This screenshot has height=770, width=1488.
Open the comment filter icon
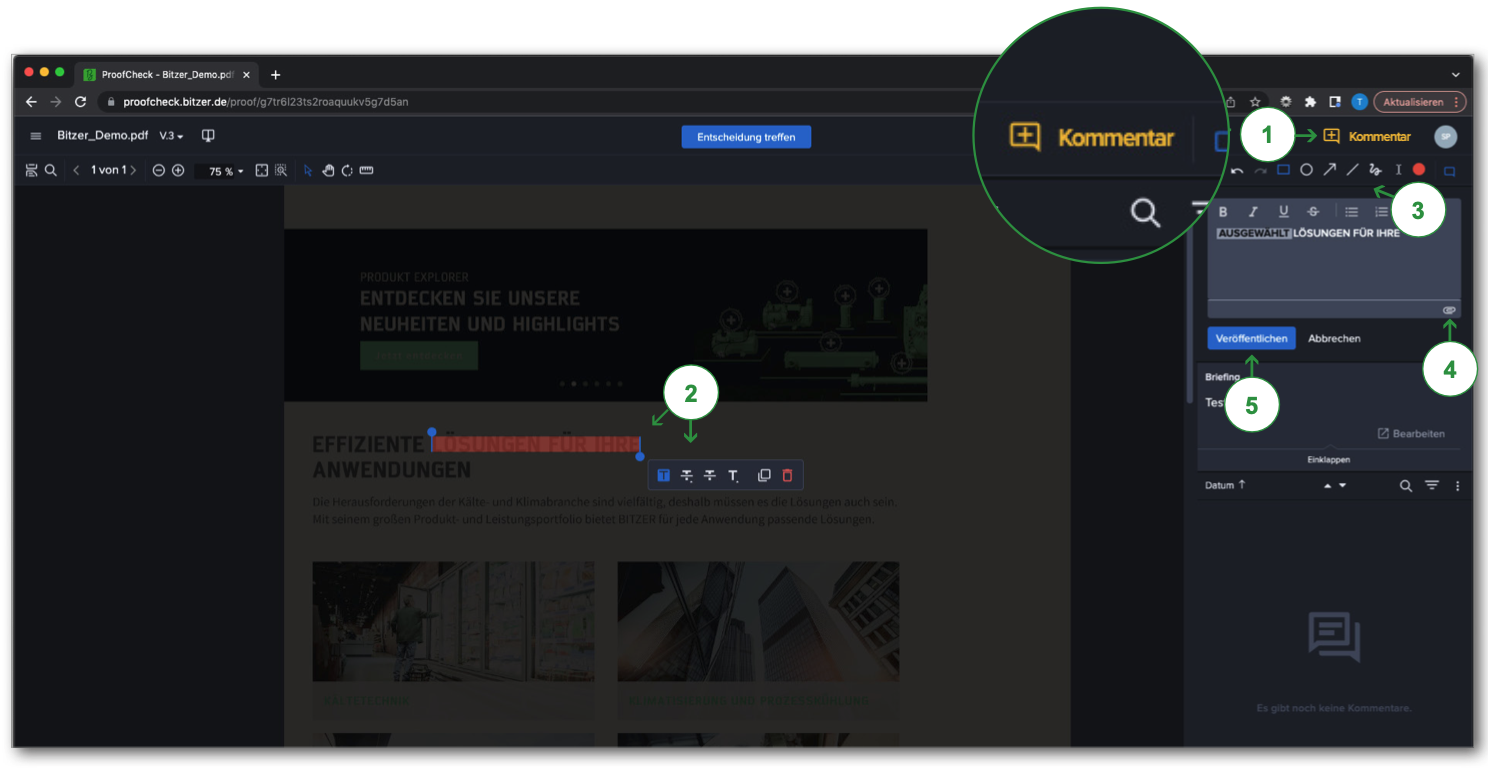(1432, 486)
